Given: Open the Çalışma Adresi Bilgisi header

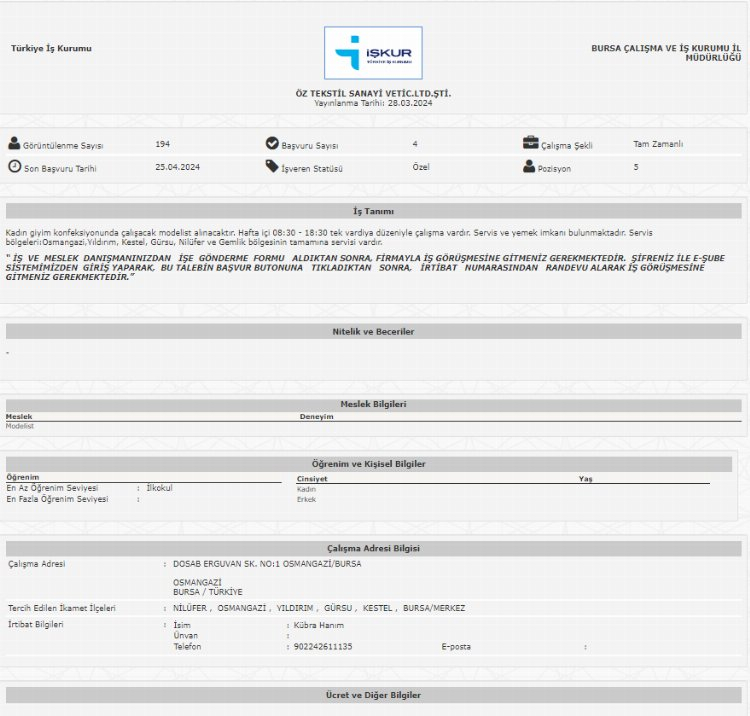Looking at the screenshot, I should (373, 548).
